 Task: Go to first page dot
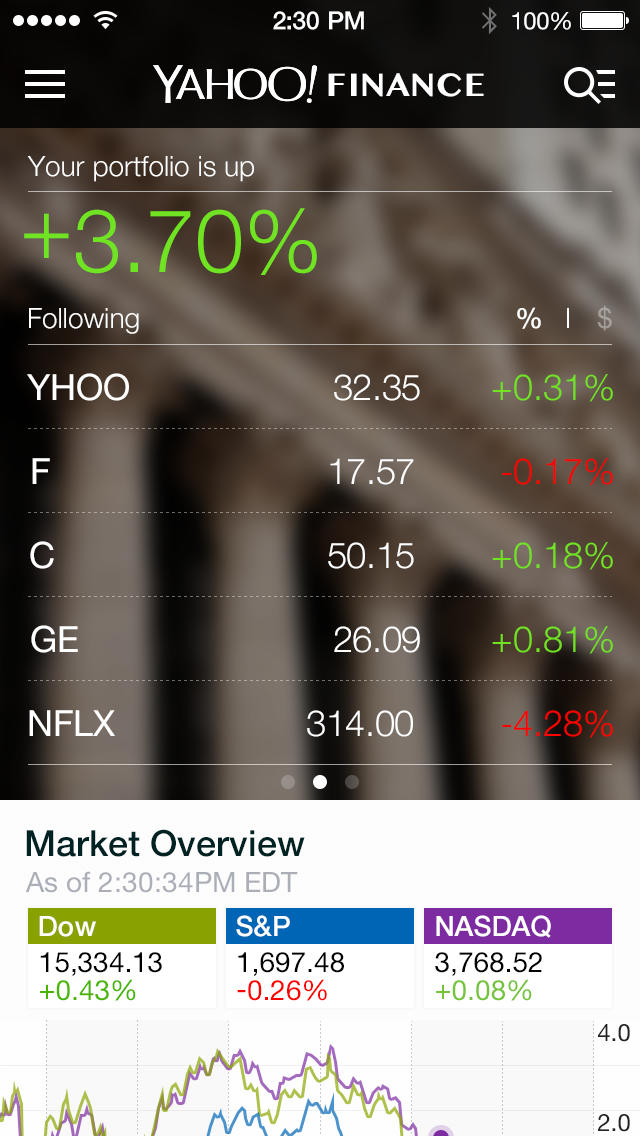click(x=288, y=782)
